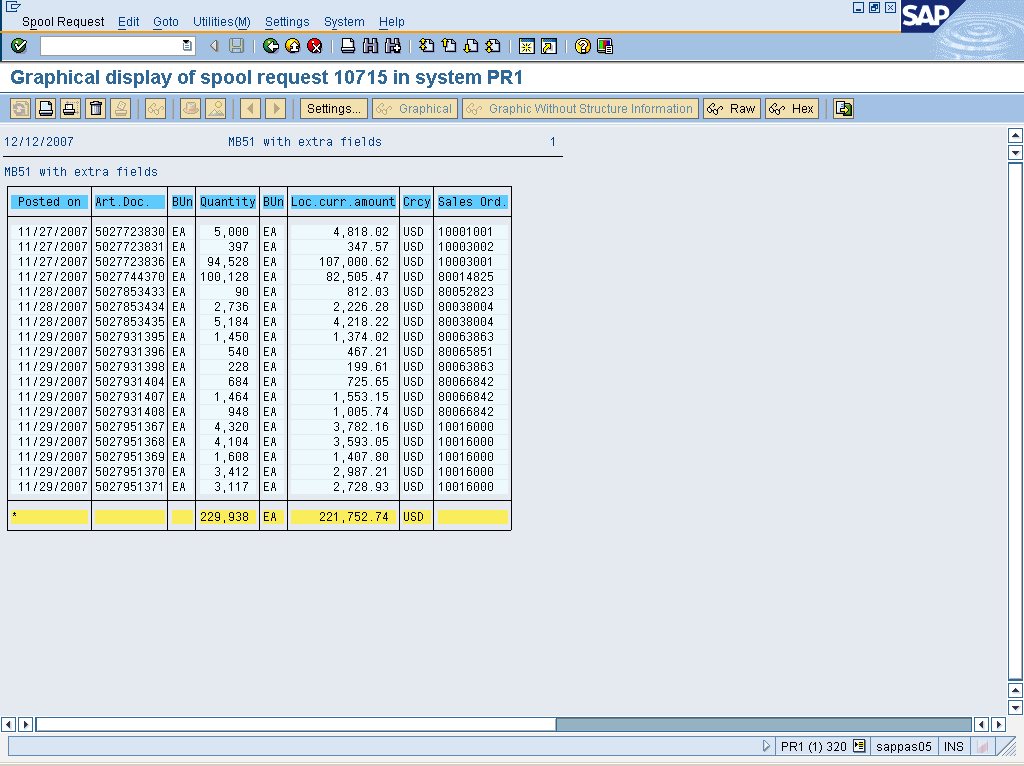Click the picture icon in application toolbar

tap(216, 108)
